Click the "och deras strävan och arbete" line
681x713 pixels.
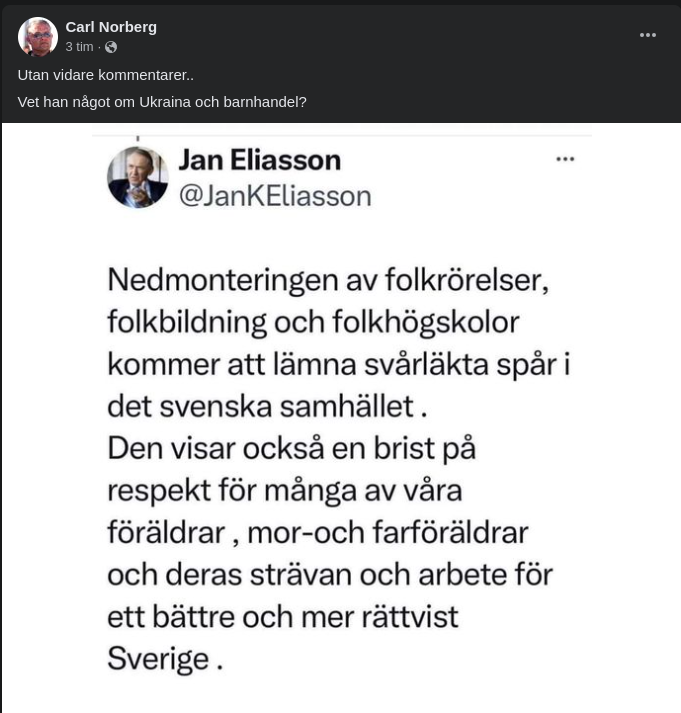pos(329,574)
